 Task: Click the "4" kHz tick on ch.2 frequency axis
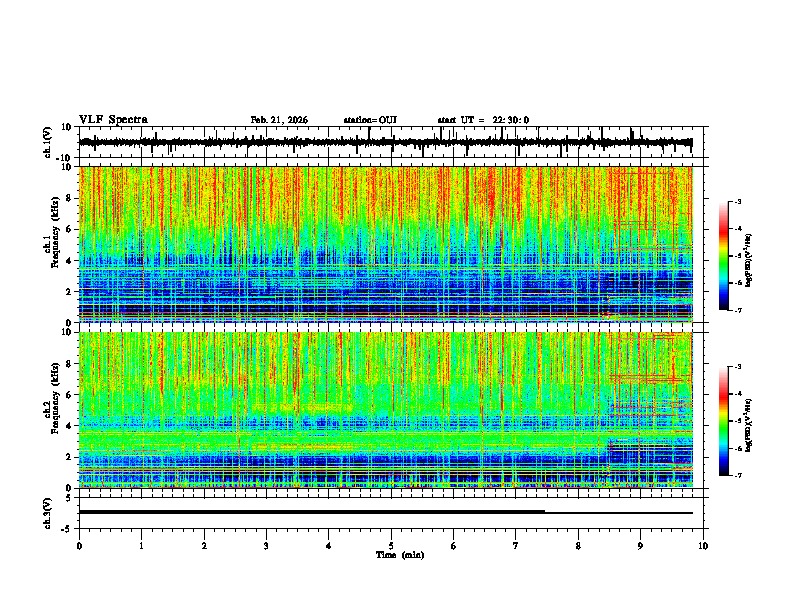point(69,426)
